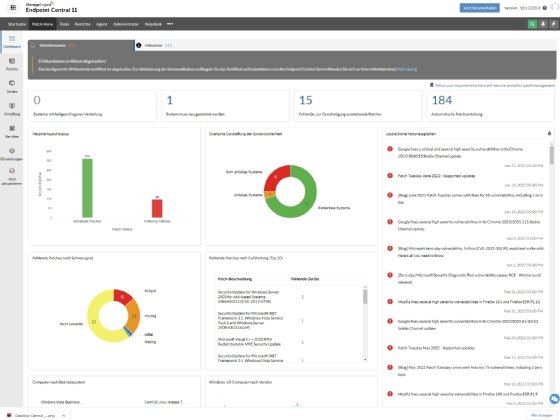Open the Tools menu tab
Viewport: 560px width, 420px height.
[x=64, y=24]
